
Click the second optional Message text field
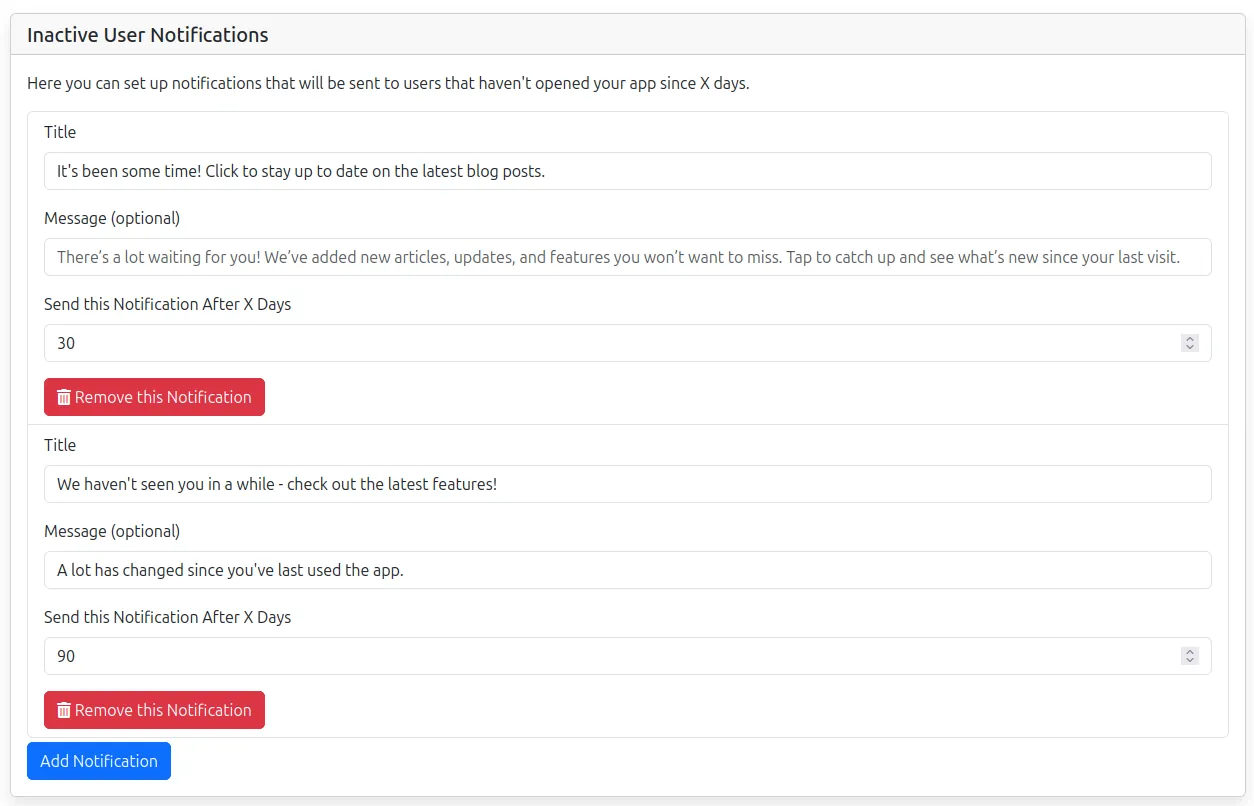tap(627, 569)
